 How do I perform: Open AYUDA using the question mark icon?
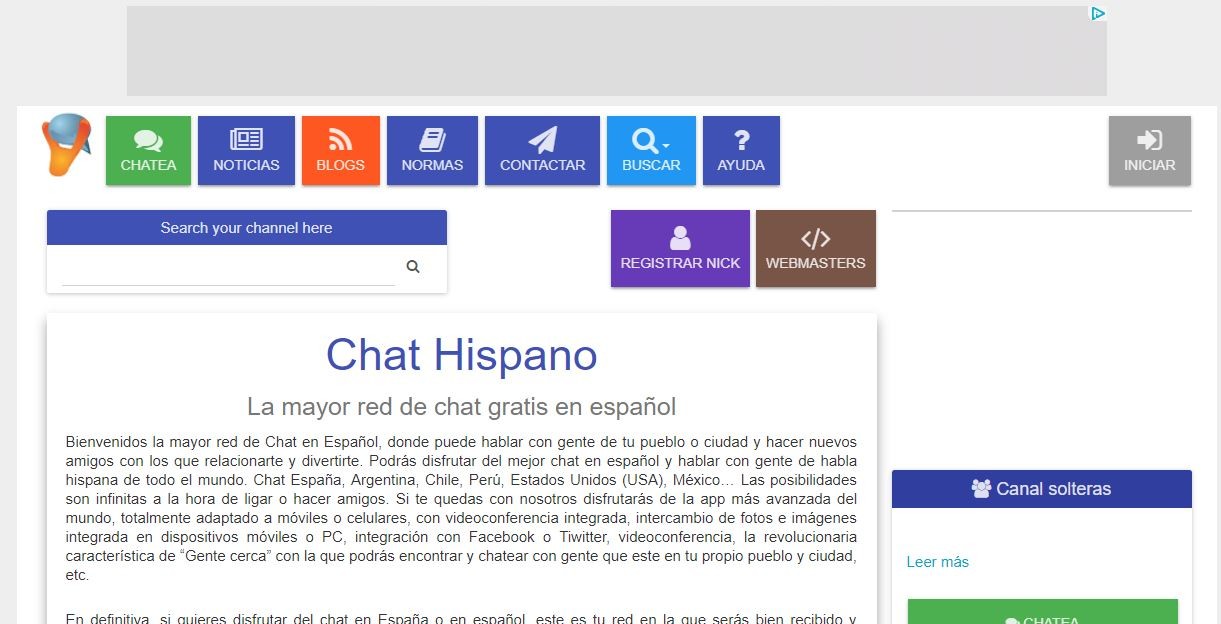coord(741,138)
